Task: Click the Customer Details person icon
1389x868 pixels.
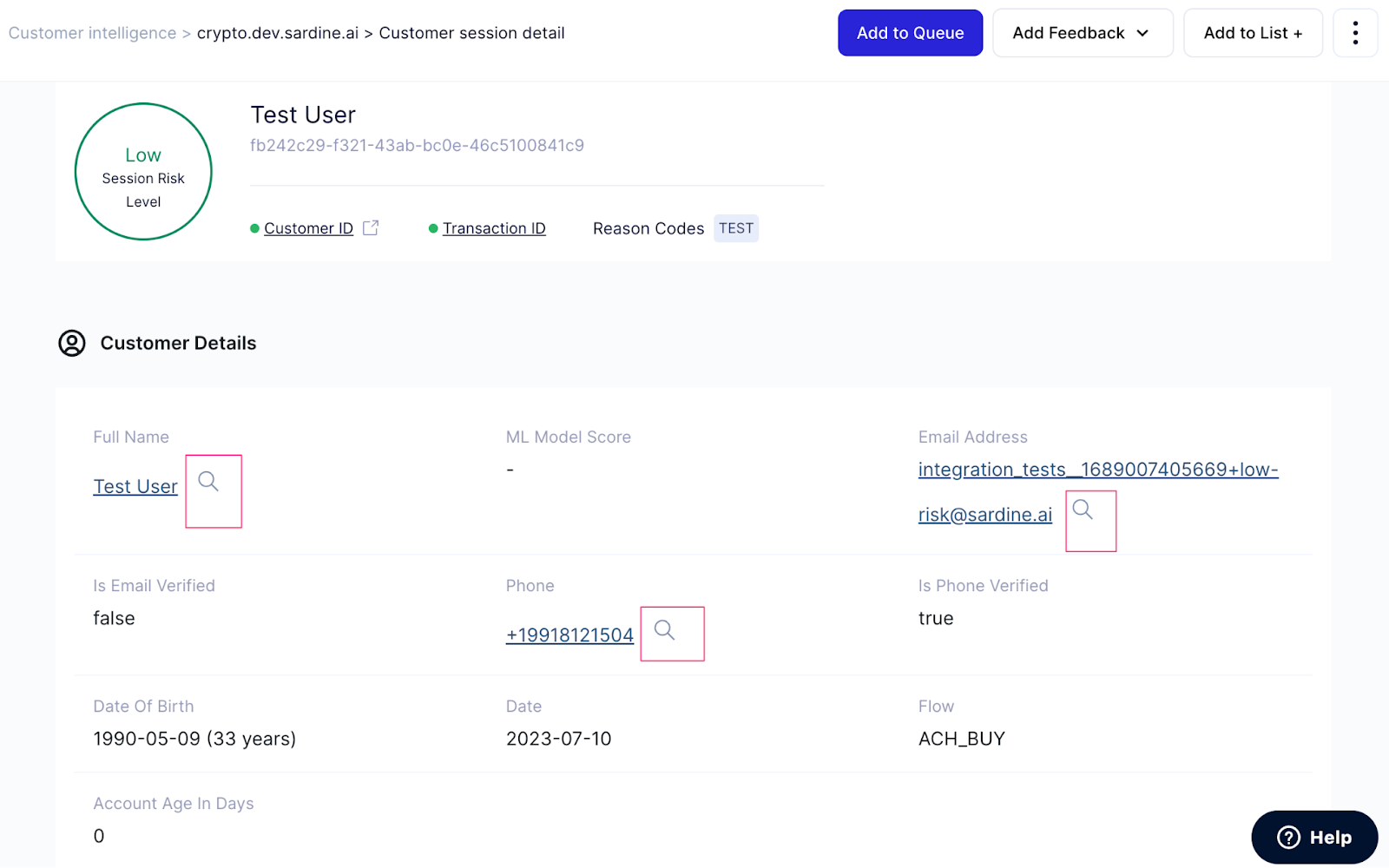Action: click(x=71, y=343)
